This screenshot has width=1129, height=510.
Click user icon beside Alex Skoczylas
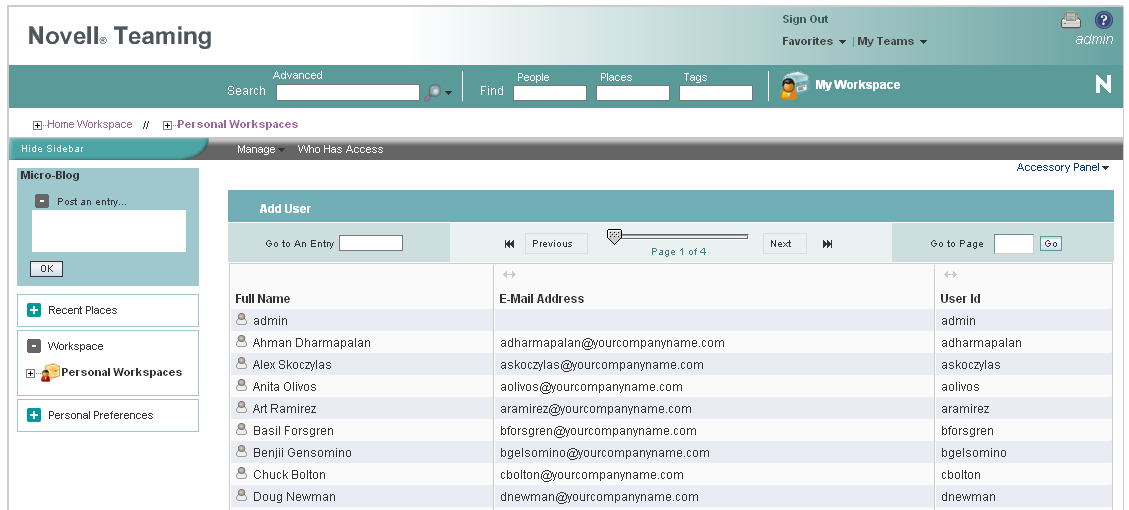(242, 363)
